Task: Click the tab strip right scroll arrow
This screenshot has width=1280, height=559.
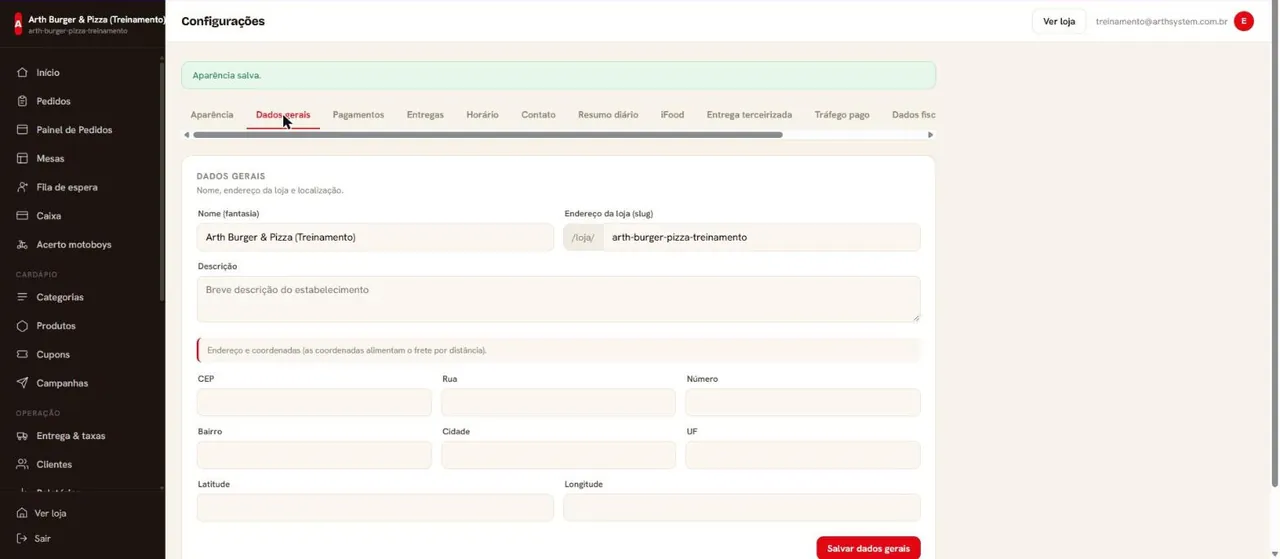Action: click(x=931, y=135)
